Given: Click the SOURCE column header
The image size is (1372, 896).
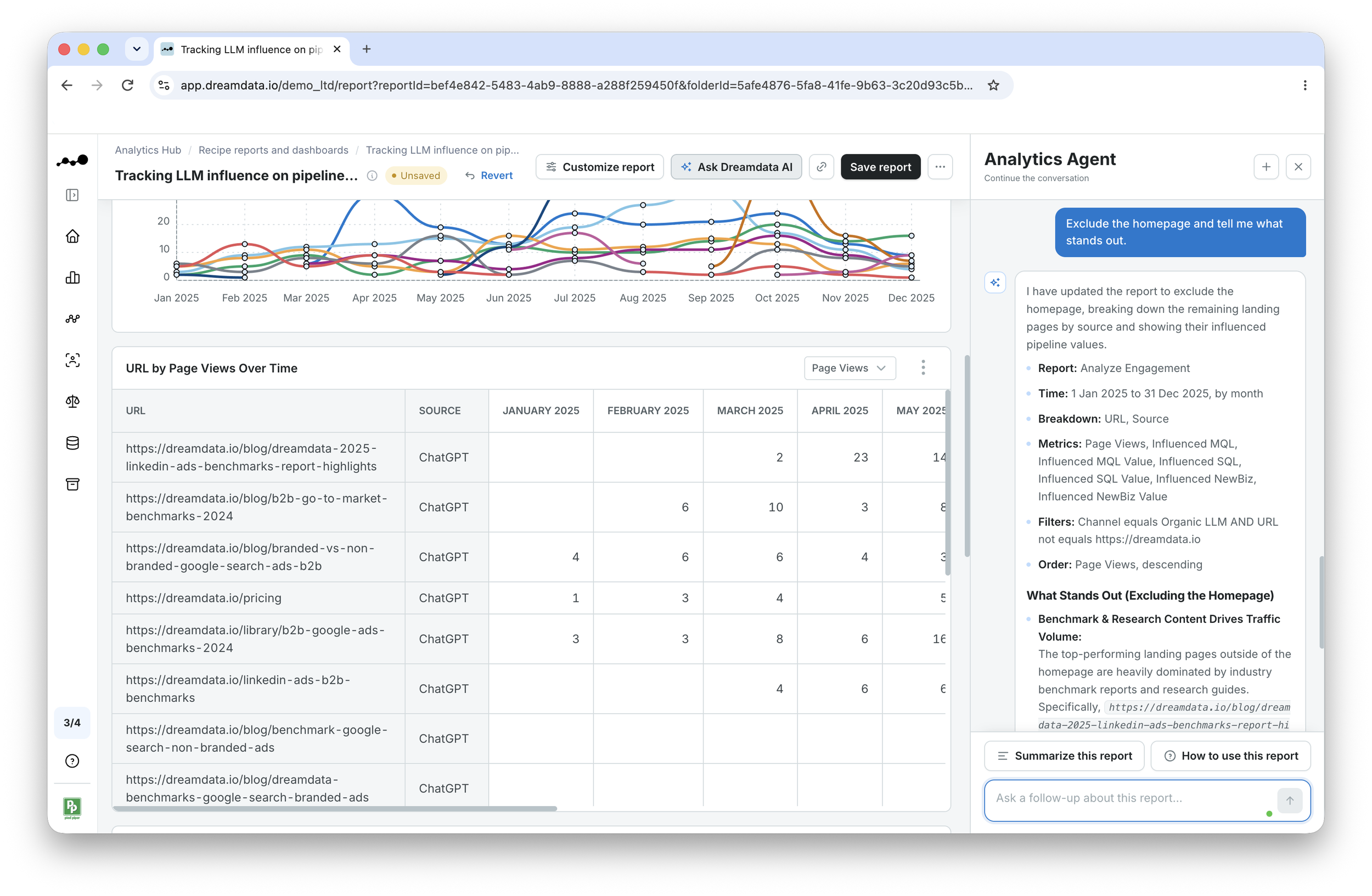Looking at the screenshot, I should [447, 411].
